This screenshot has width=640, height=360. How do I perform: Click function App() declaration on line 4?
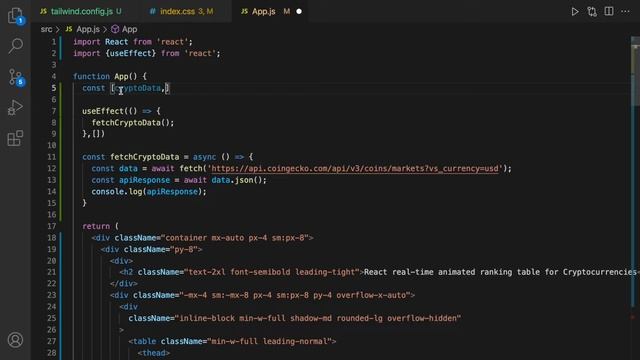105,76
